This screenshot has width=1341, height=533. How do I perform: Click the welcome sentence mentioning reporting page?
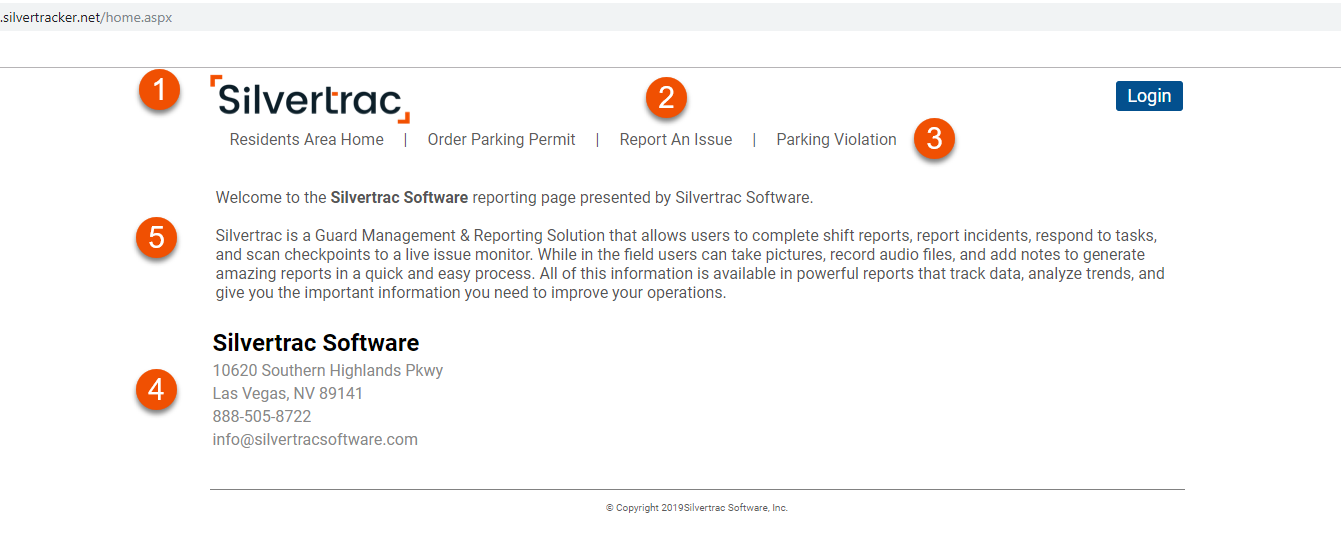pyautogui.click(x=515, y=198)
